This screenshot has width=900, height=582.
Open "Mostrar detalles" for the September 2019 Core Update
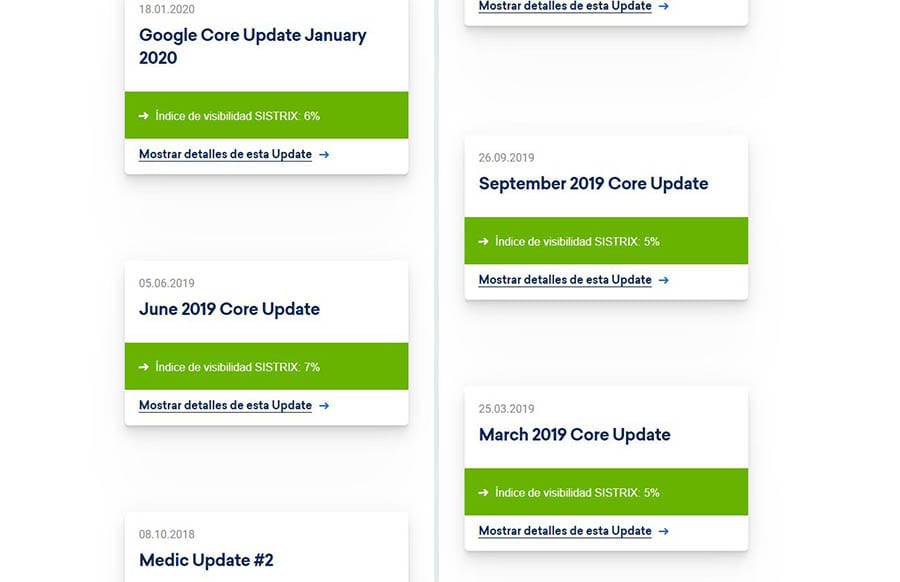click(565, 280)
